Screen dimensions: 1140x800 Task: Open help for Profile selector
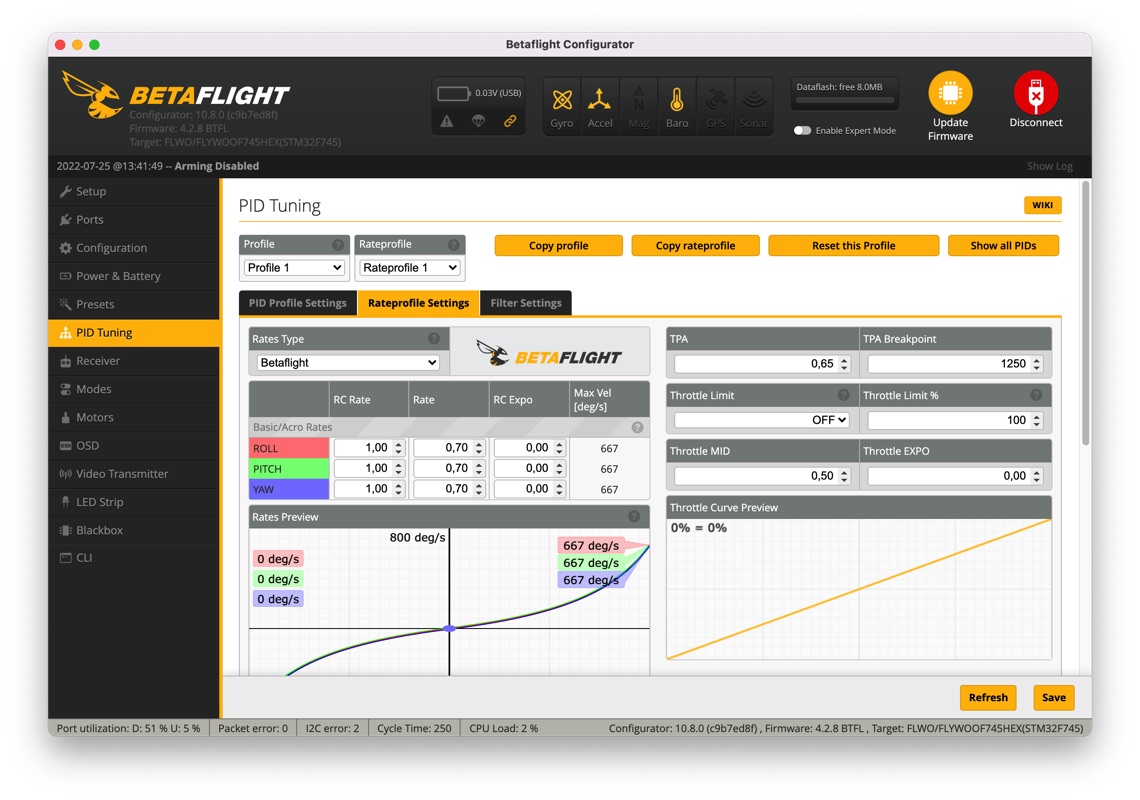click(x=338, y=245)
